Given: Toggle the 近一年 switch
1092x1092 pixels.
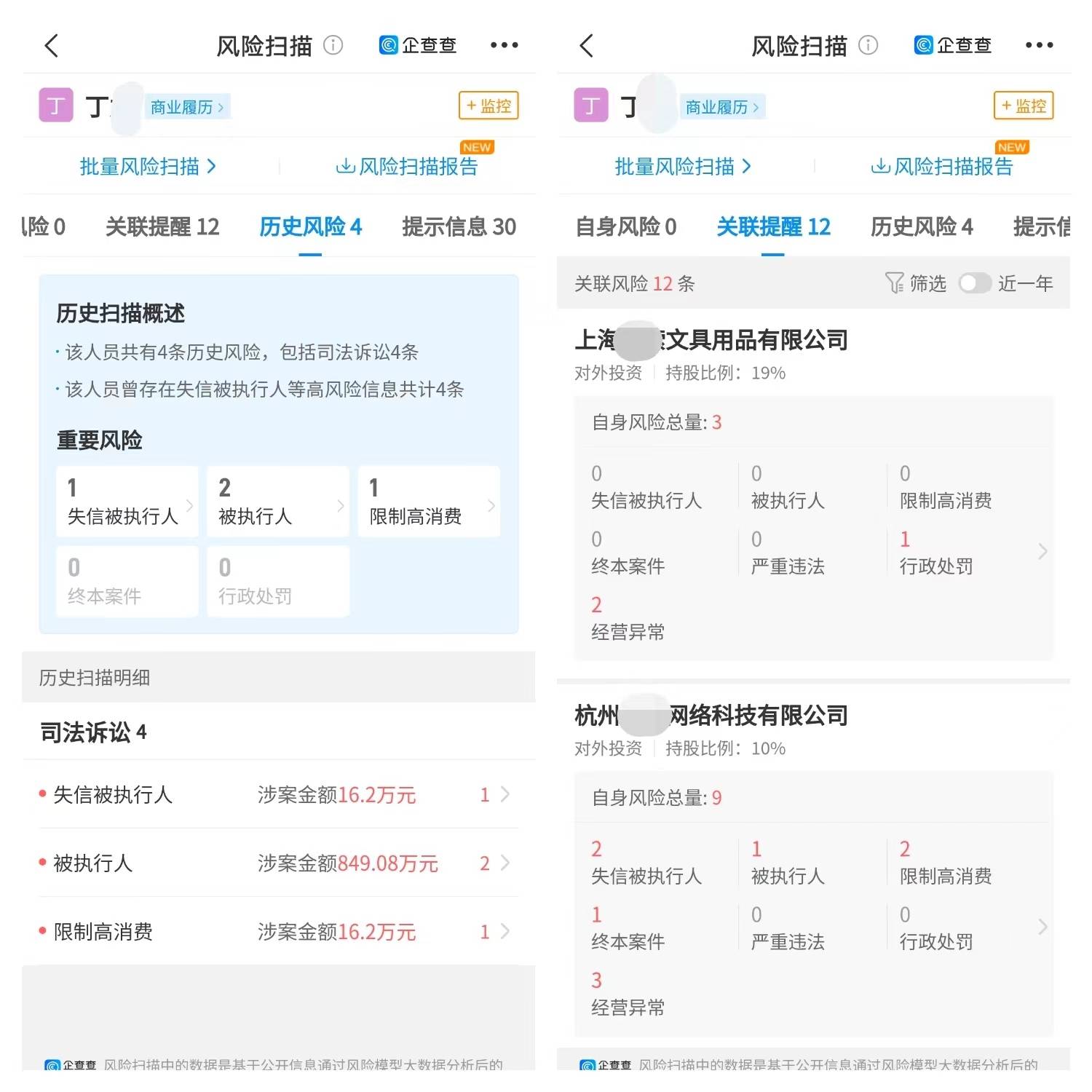Looking at the screenshot, I should (975, 283).
